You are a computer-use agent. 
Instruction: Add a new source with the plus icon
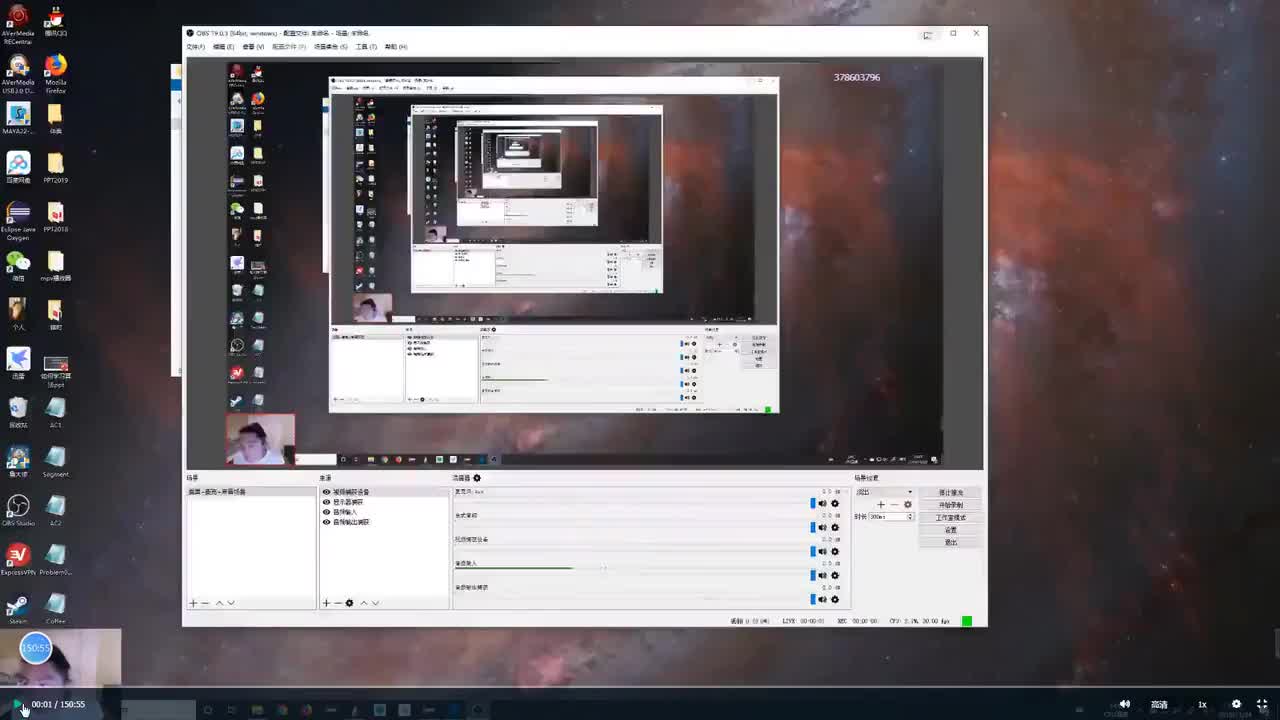326,603
